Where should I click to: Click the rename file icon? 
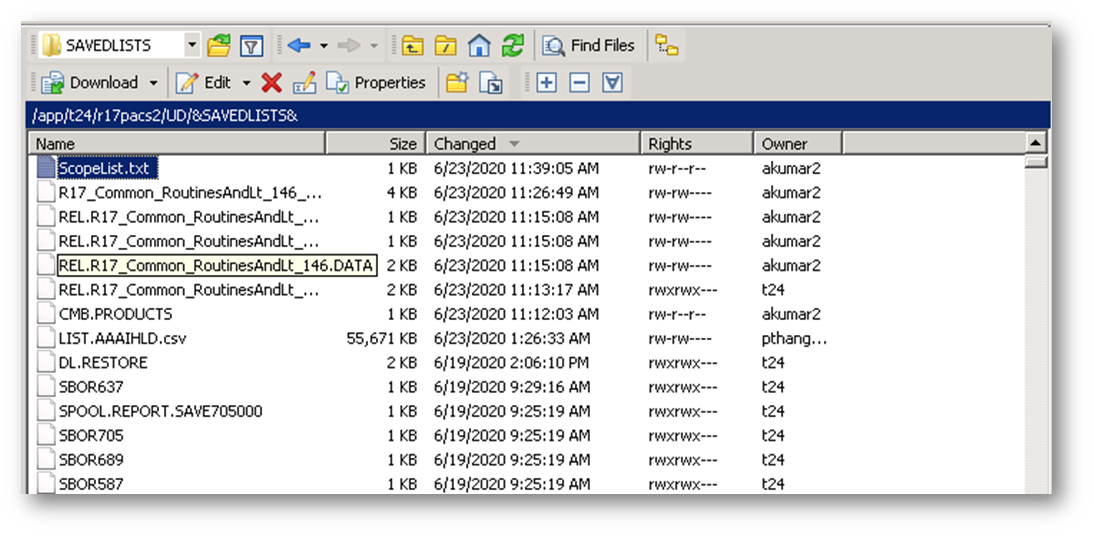304,83
